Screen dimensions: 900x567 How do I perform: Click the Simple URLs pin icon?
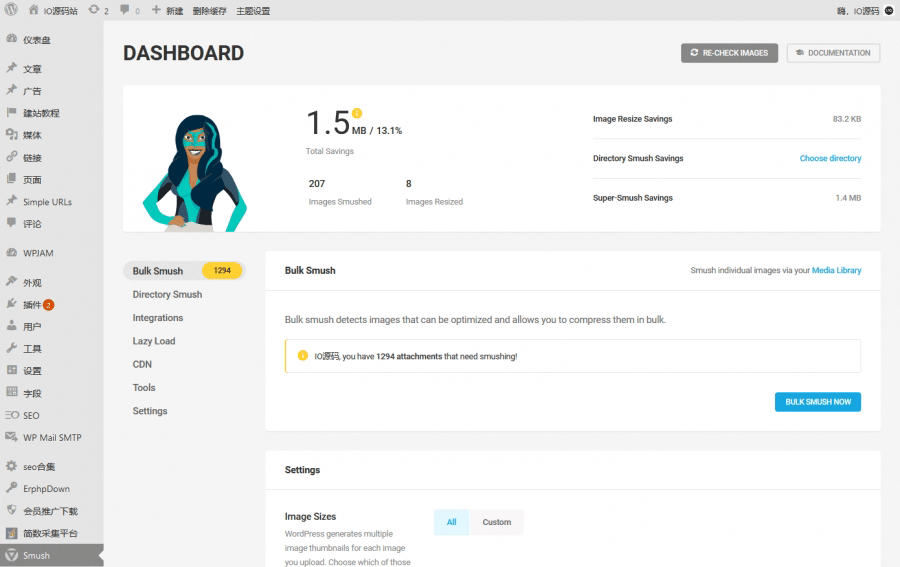click(11, 201)
